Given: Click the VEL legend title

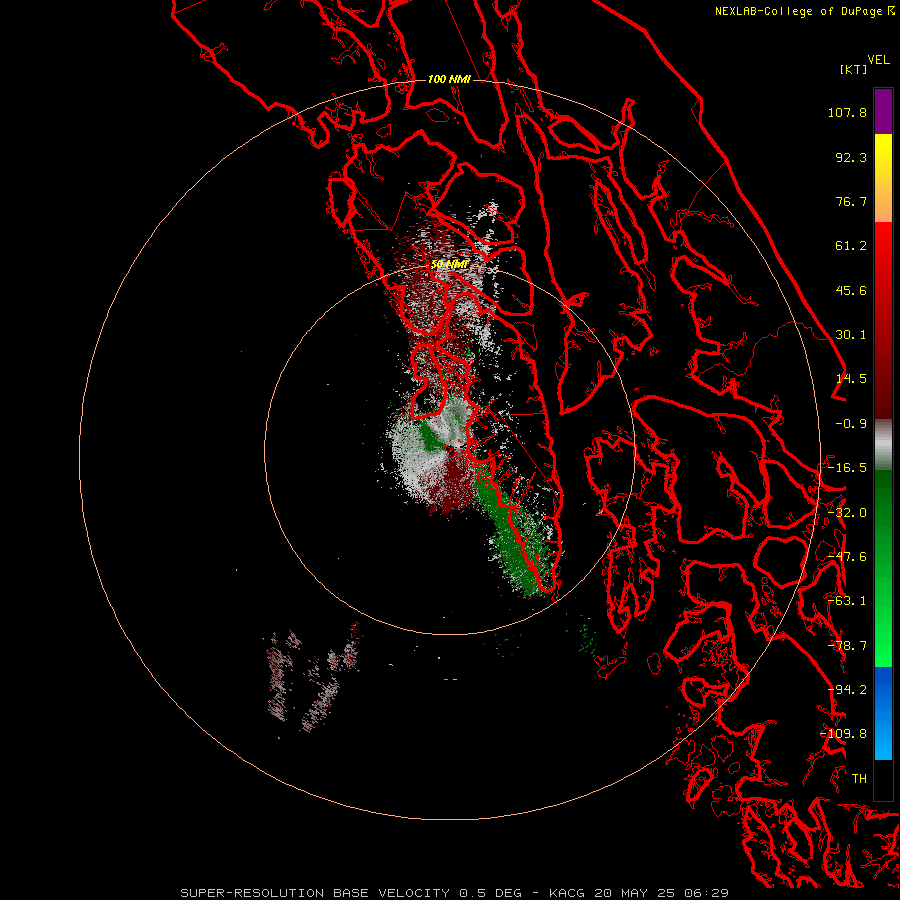Looking at the screenshot, I should 878,60.
